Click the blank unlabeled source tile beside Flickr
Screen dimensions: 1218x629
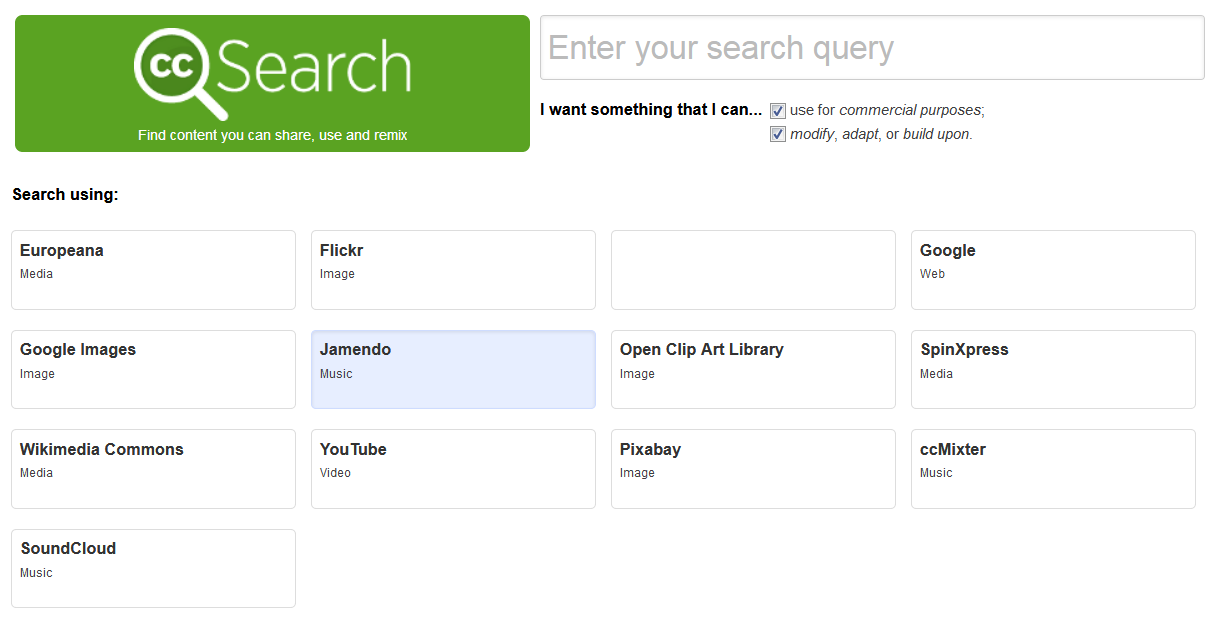pyautogui.click(x=753, y=270)
